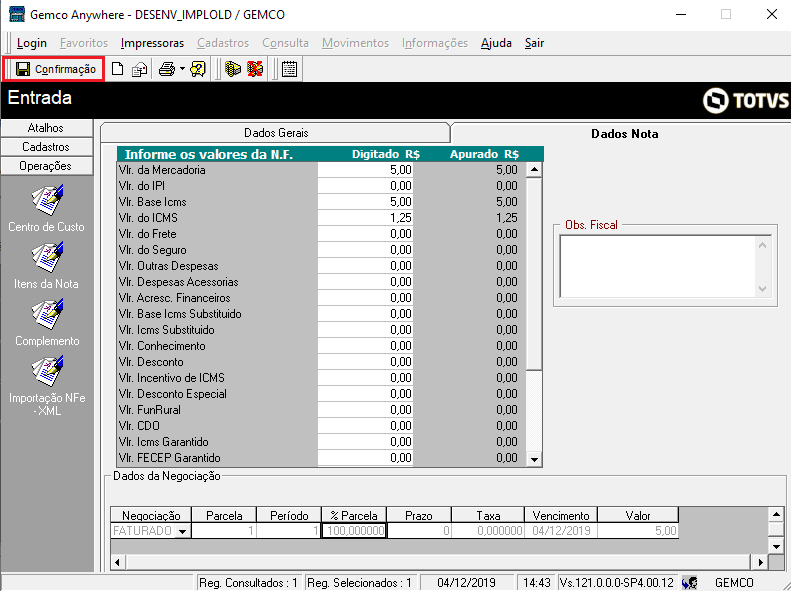Click the Prazo column header
This screenshot has width=791, height=591.
pyautogui.click(x=419, y=515)
